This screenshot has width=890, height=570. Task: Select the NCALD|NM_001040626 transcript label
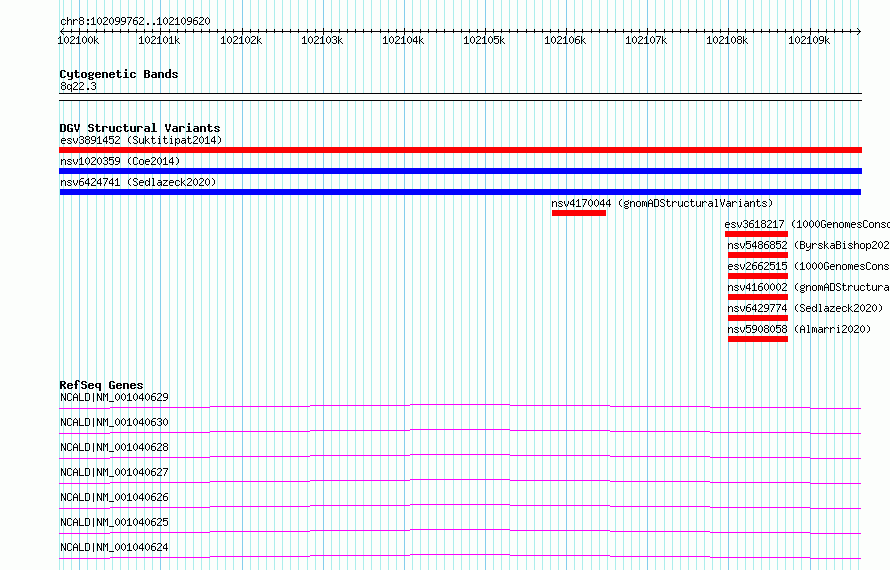coord(114,497)
